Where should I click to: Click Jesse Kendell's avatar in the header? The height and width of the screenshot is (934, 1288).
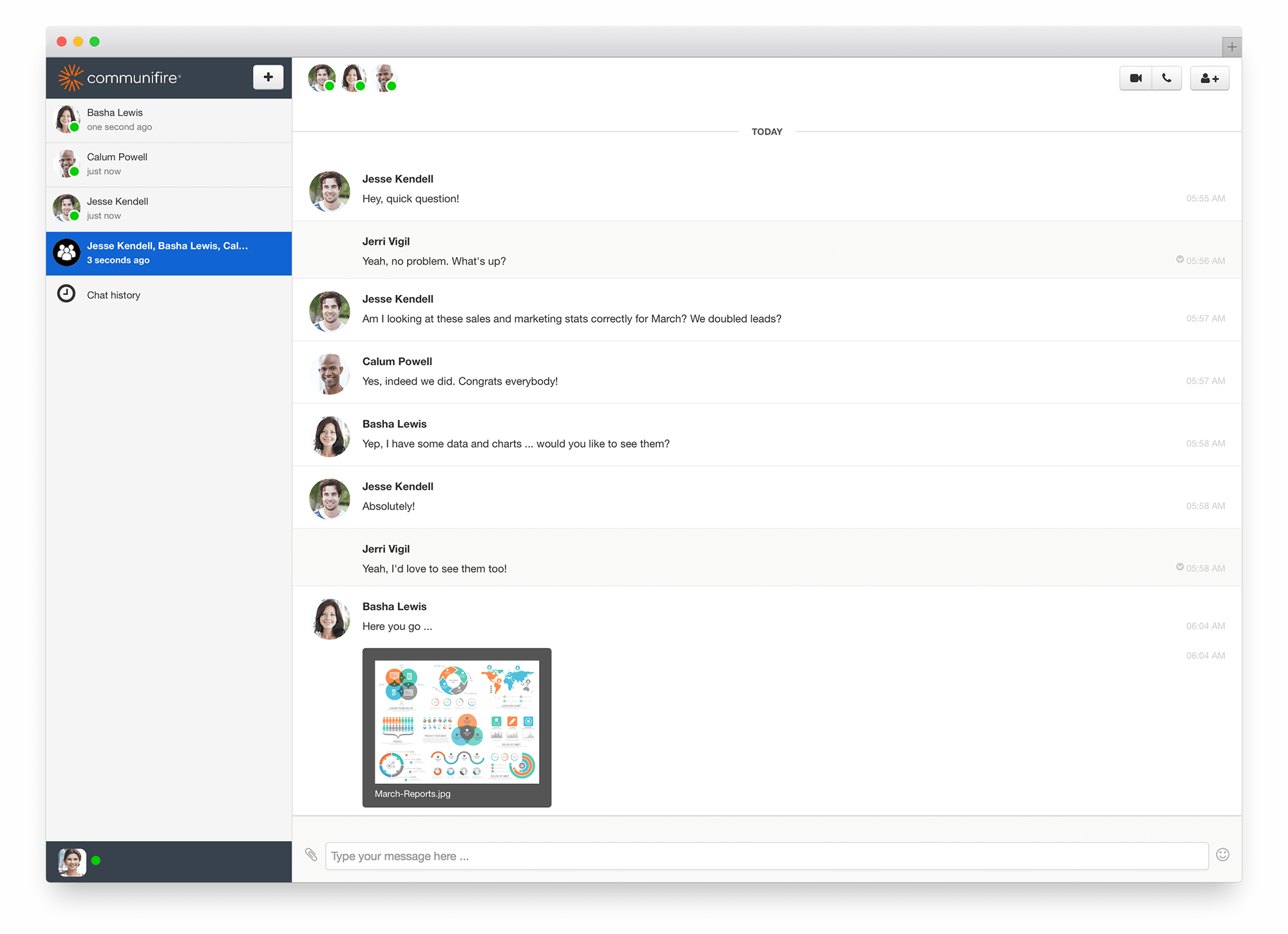pos(321,77)
